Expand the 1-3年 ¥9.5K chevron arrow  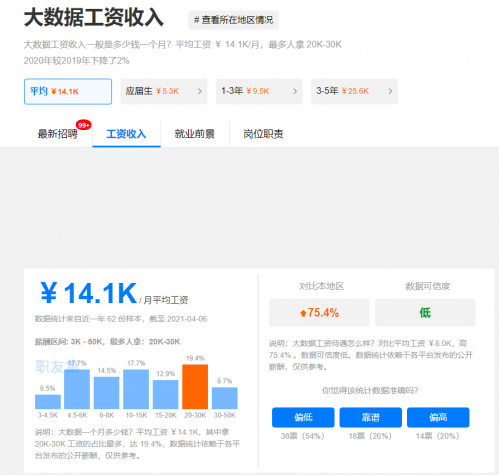(x=295, y=91)
